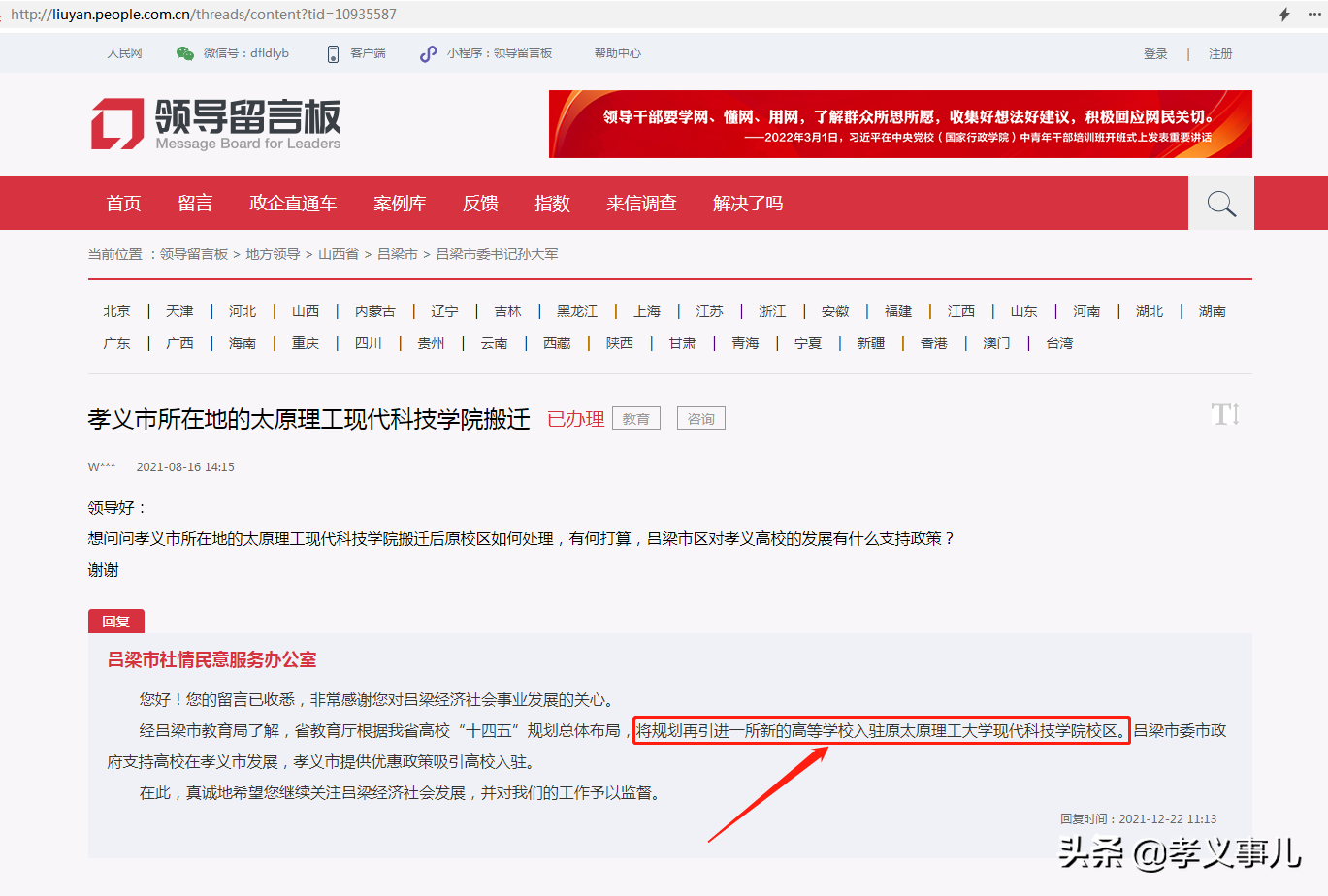Click the red banner advertisement
This screenshot has height=896, width=1328.
coord(900,124)
